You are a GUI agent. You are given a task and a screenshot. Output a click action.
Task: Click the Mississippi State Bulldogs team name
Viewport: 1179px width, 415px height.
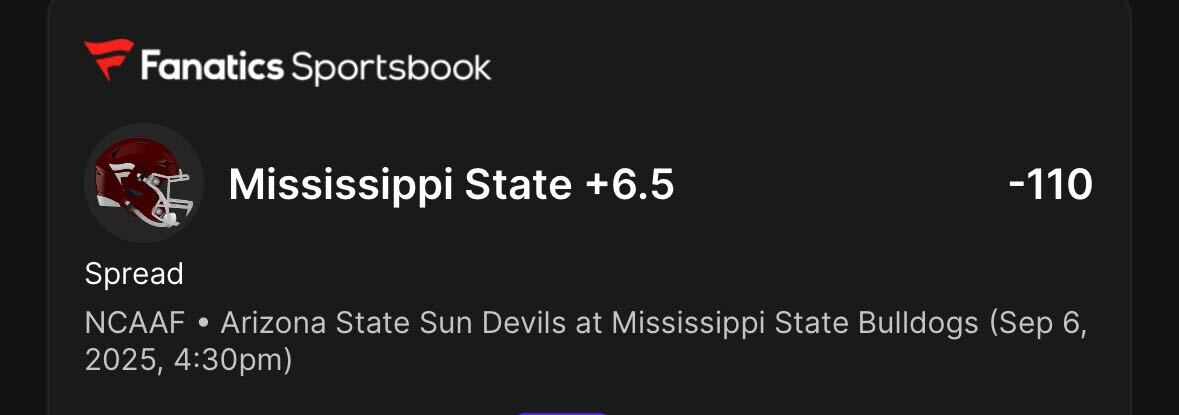(796, 323)
